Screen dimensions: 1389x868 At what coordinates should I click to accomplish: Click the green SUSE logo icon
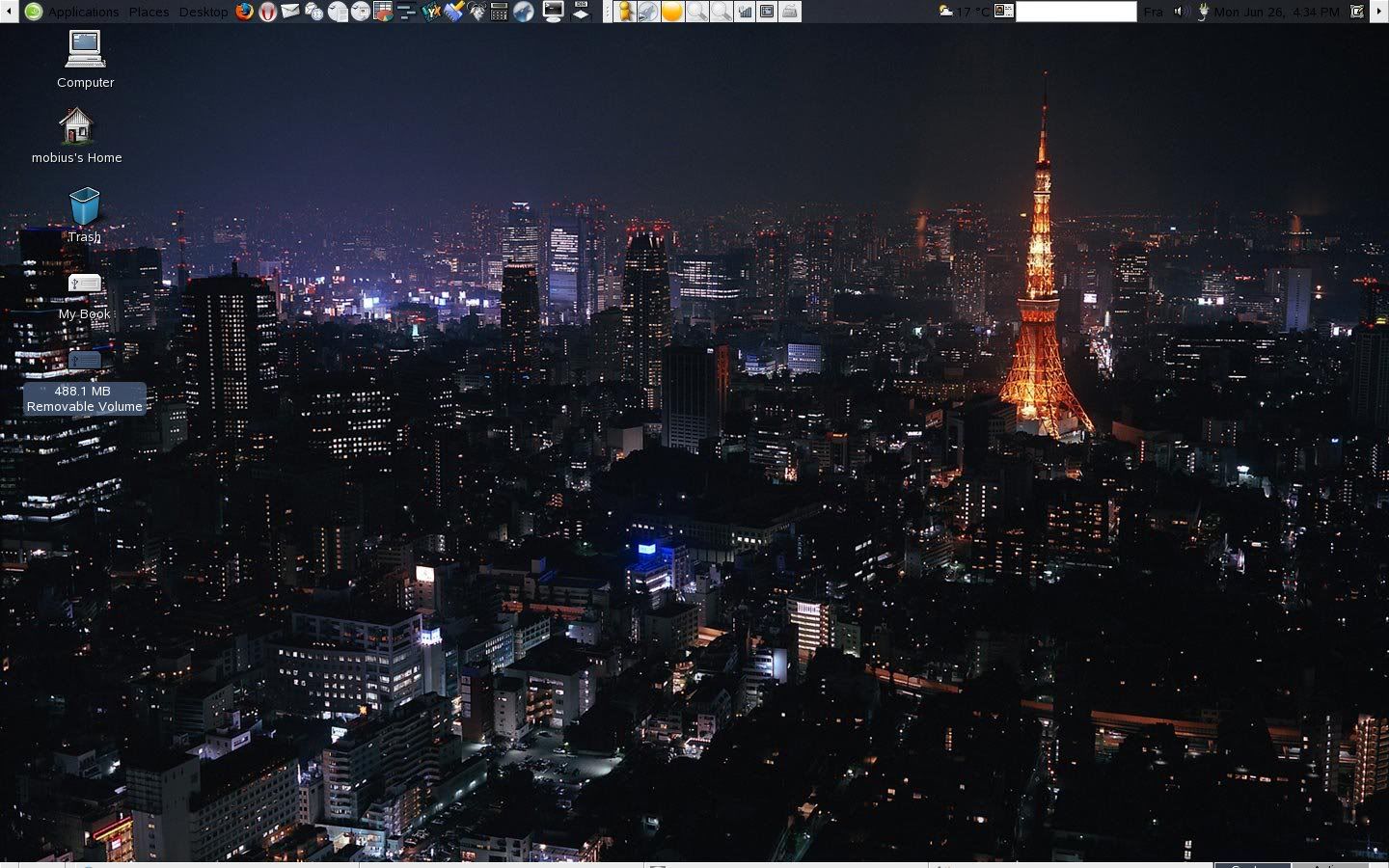34,12
